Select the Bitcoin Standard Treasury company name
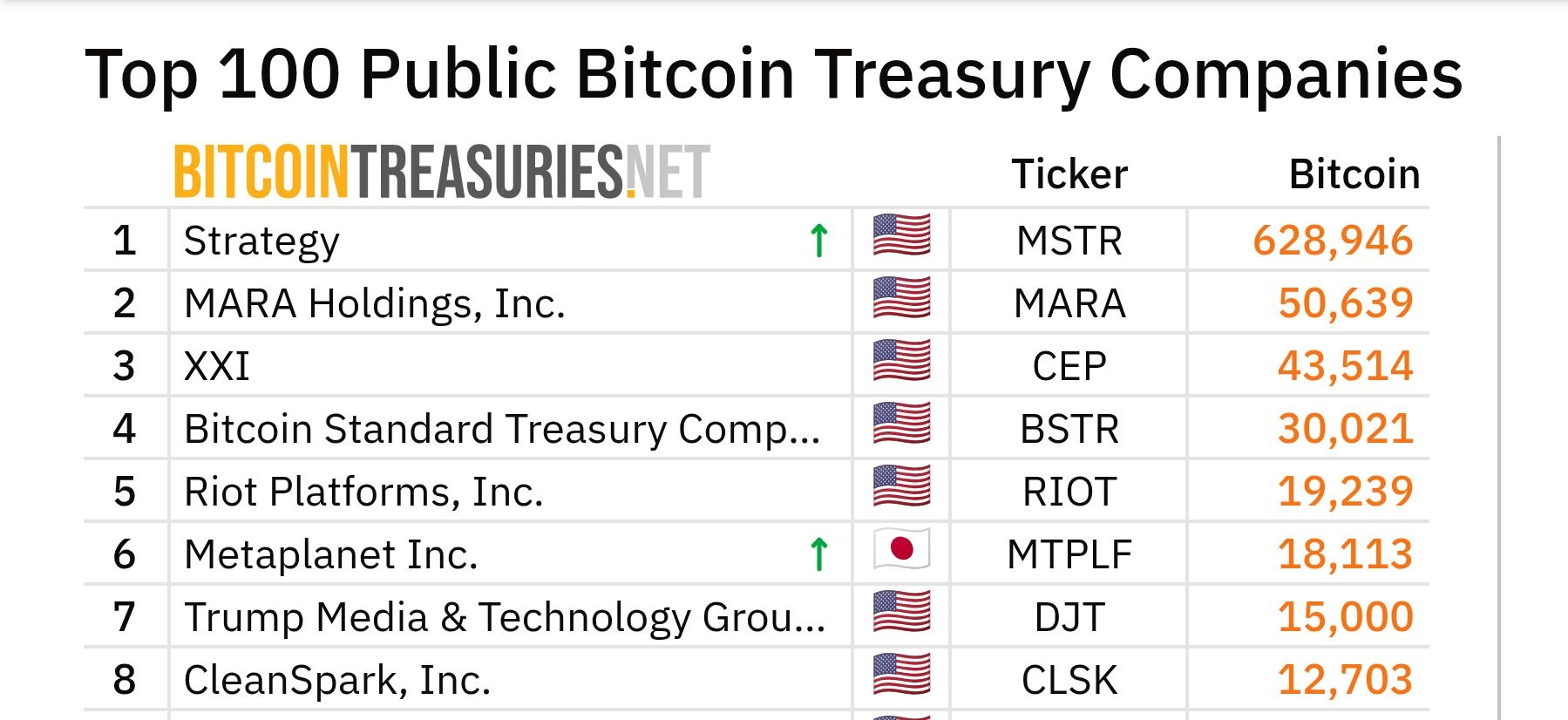Image resolution: width=1568 pixels, height=720 pixels. pyautogui.click(x=502, y=430)
